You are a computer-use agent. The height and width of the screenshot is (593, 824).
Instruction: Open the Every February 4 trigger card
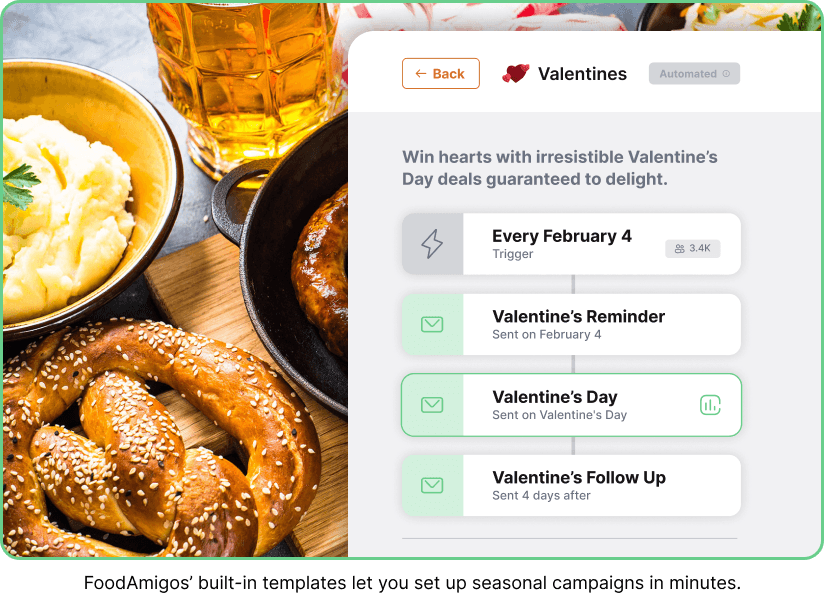click(x=571, y=244)
